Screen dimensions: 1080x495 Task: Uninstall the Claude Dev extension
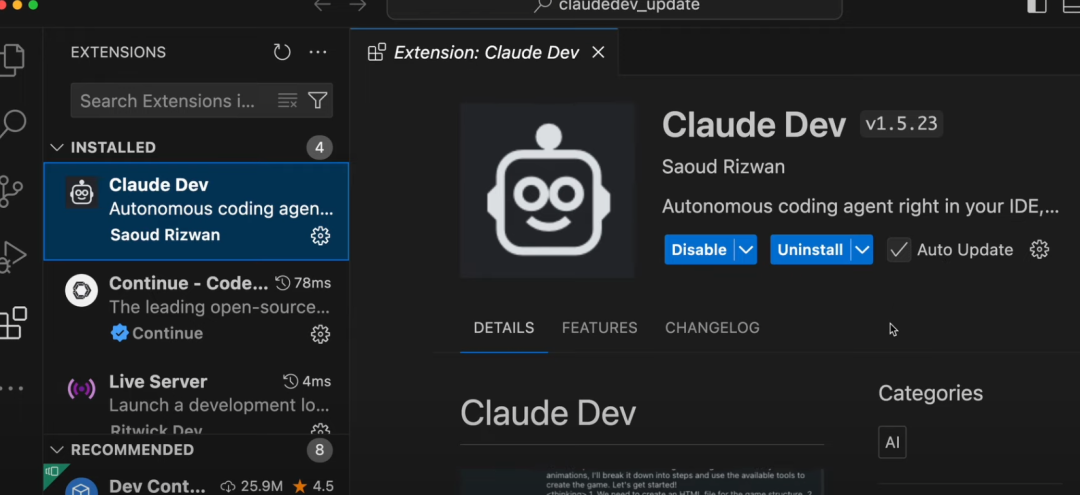click(810, 250)
